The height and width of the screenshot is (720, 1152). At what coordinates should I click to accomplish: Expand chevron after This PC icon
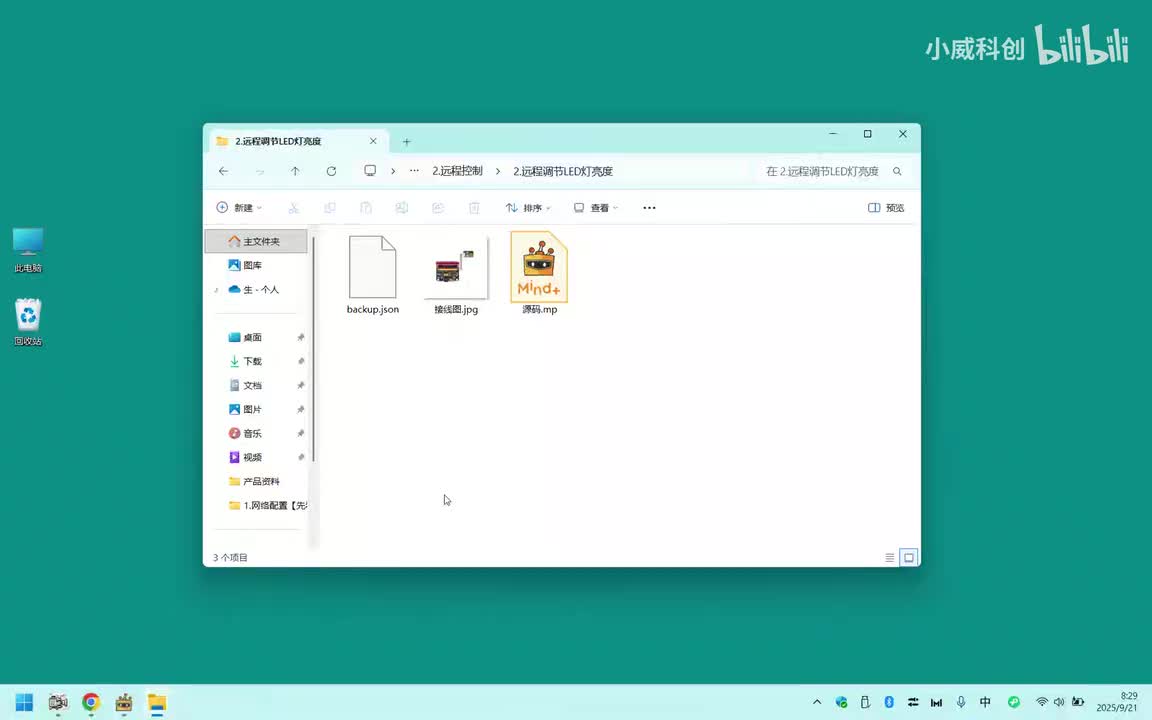pyautogui.click(x=393, y=171)
